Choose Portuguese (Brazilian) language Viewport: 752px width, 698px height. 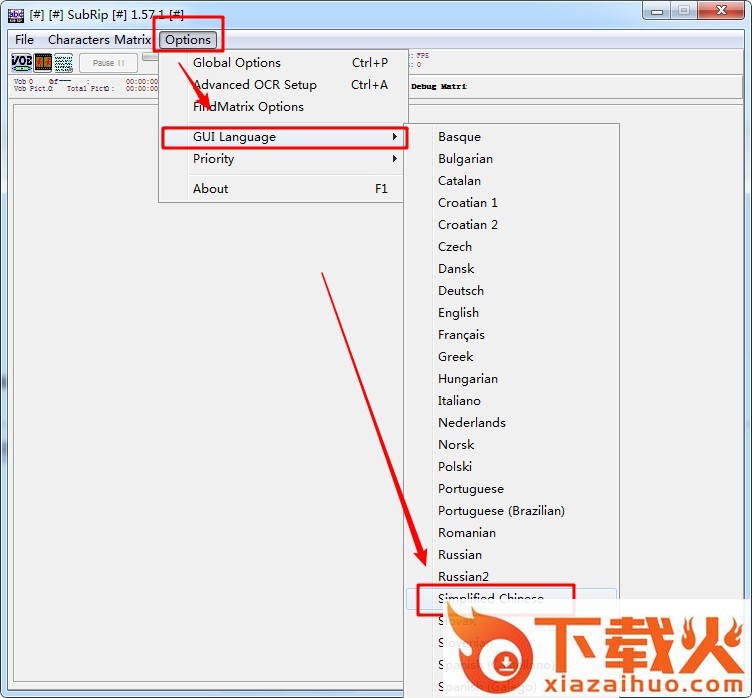(501, 511)
